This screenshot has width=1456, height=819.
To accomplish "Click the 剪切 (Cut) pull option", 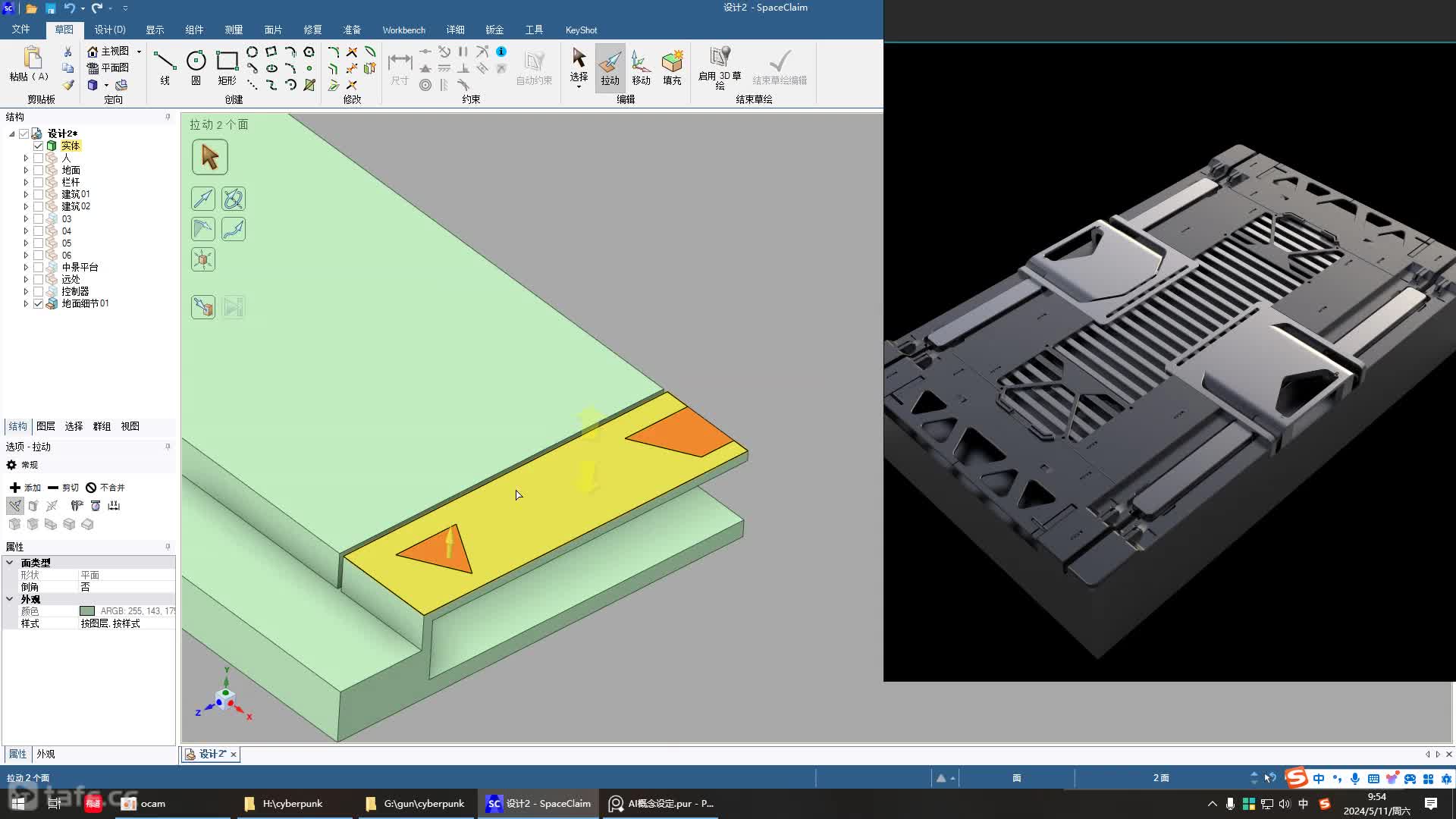I will (x=63, y=488).
